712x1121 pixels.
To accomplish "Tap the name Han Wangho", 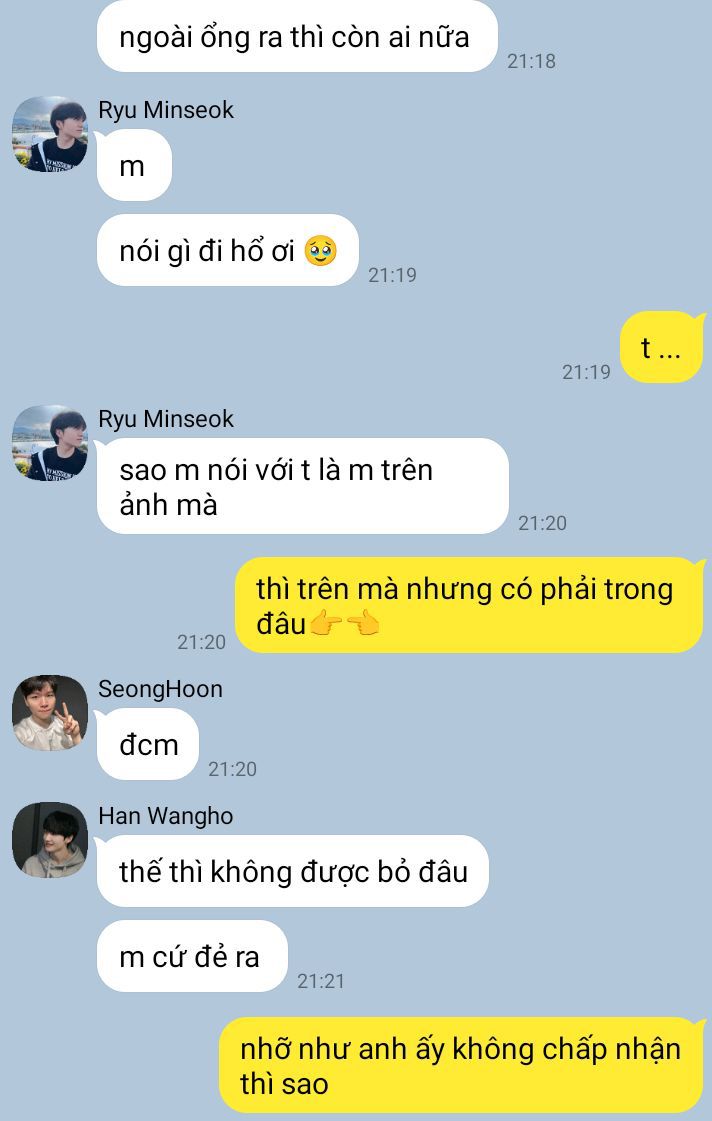I will click(166, 816).
